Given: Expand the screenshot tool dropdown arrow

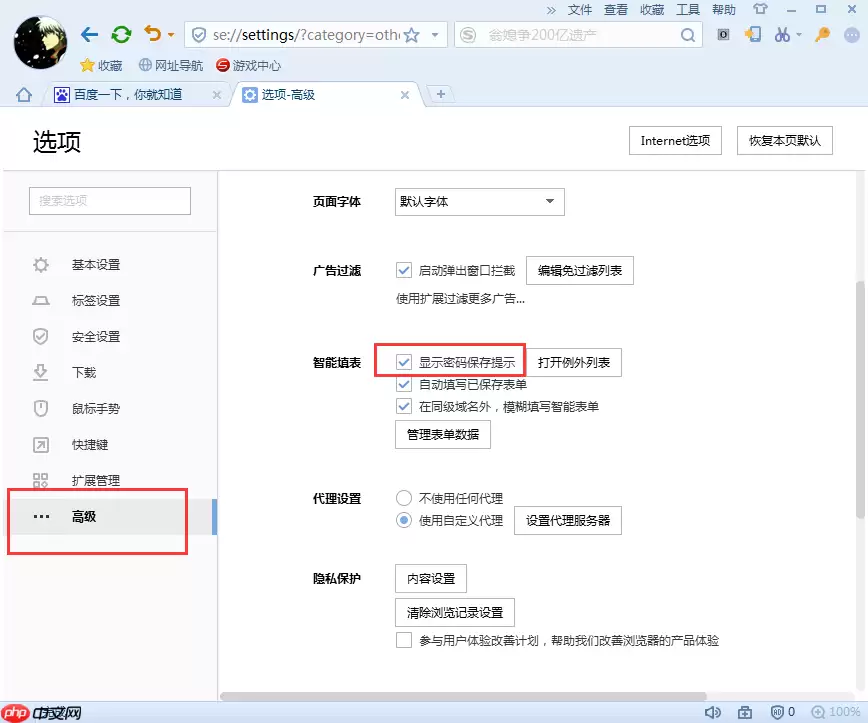Looking at the screenshot, I should pos(800,34).
